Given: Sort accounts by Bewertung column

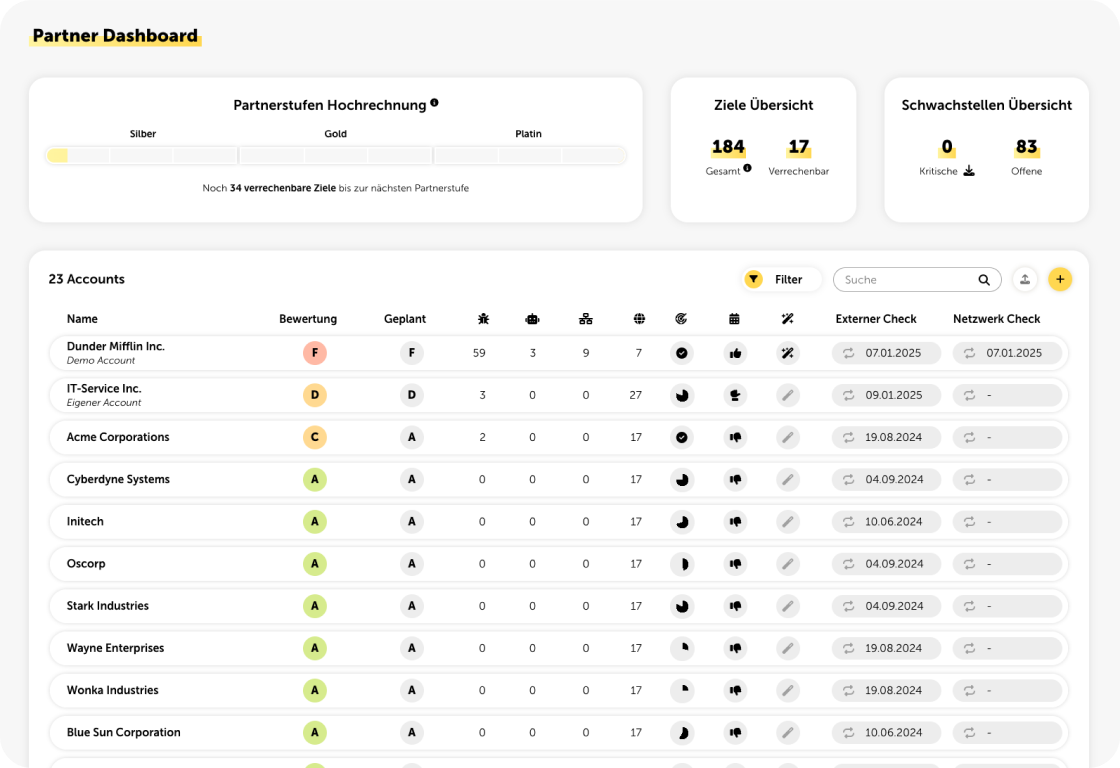Looking at the screenshot, I should [x=308, y=319].
